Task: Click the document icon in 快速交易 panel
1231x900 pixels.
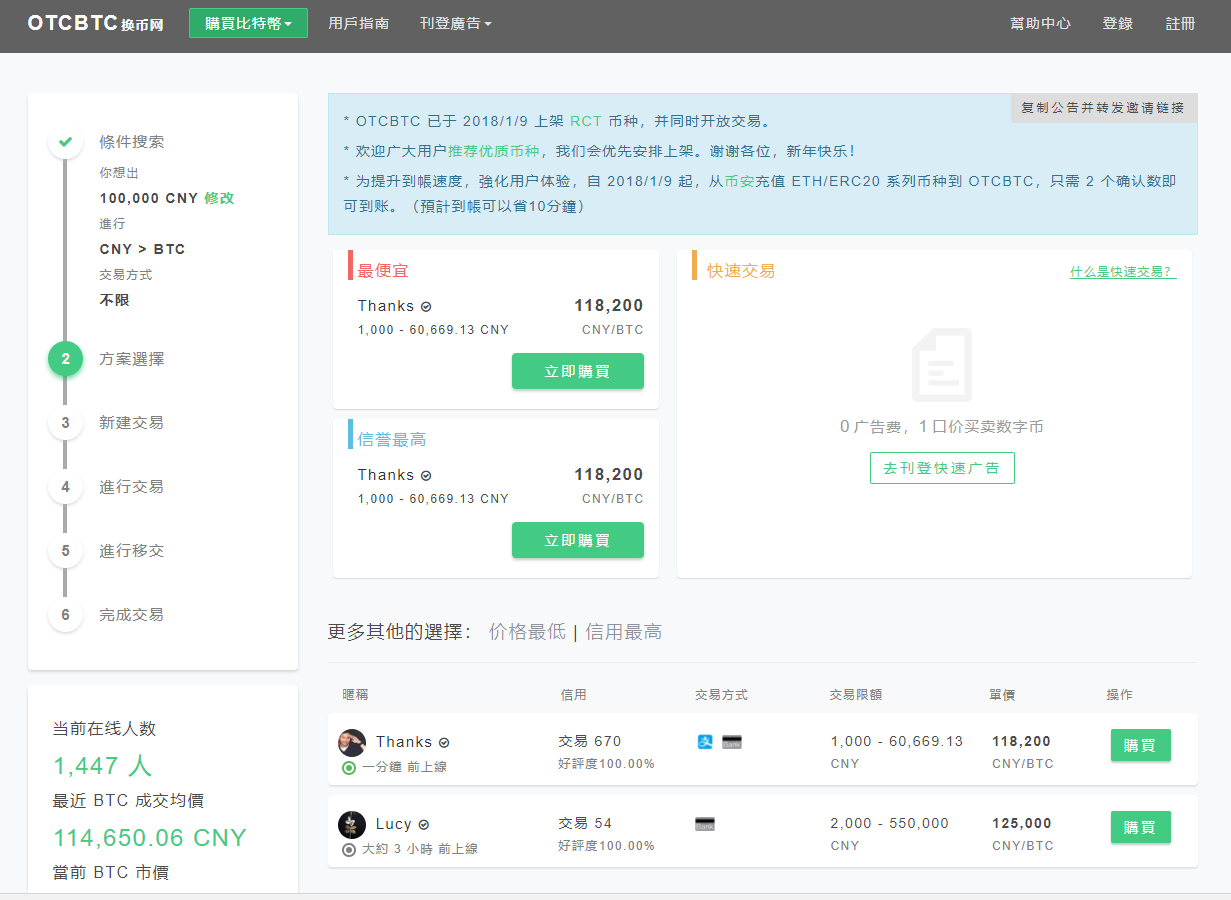Action: [941, 365]
